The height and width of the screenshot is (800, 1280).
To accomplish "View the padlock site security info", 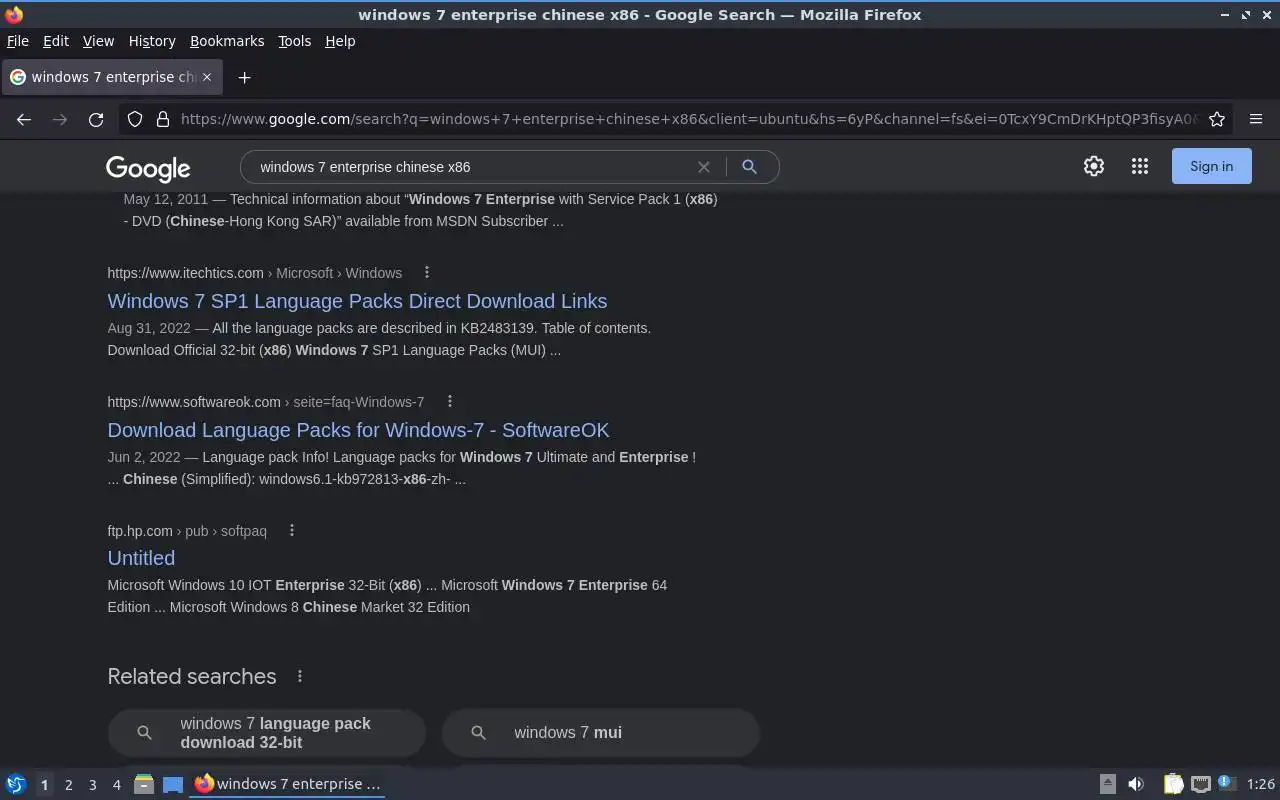I will click(x=163, y=119).
